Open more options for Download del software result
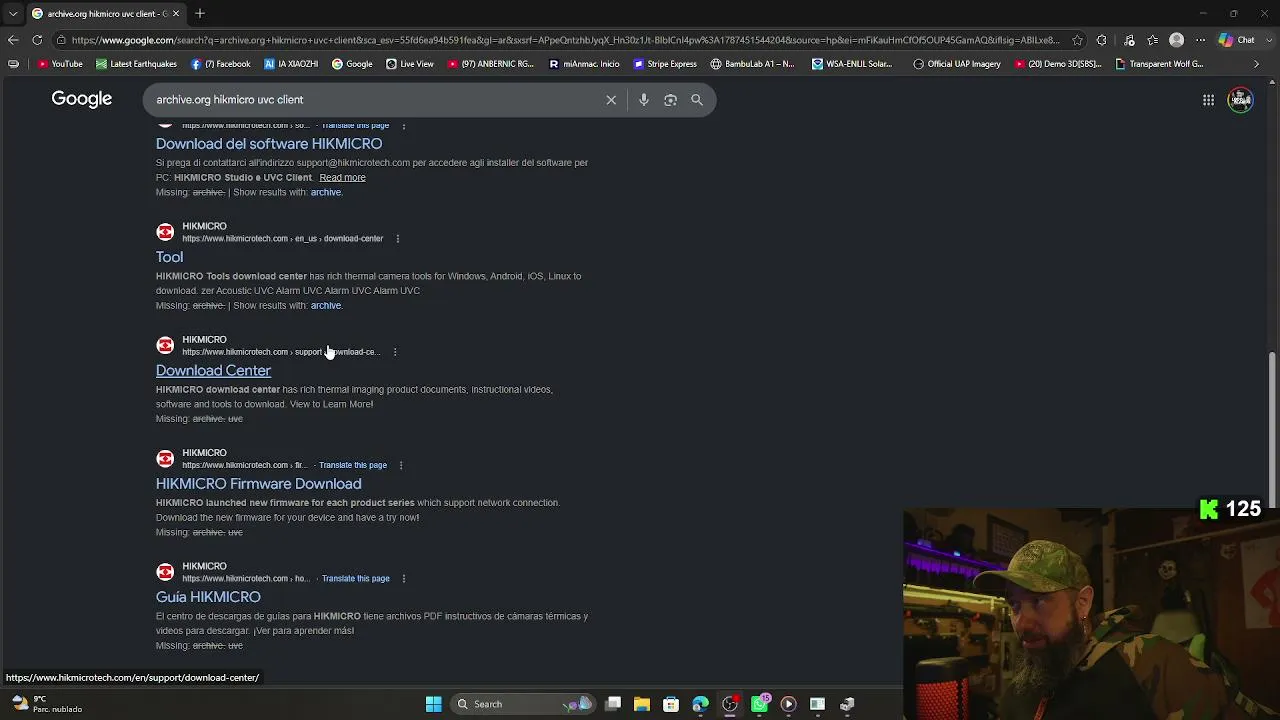The image size is (1280, 720). [x=403, y=126]
